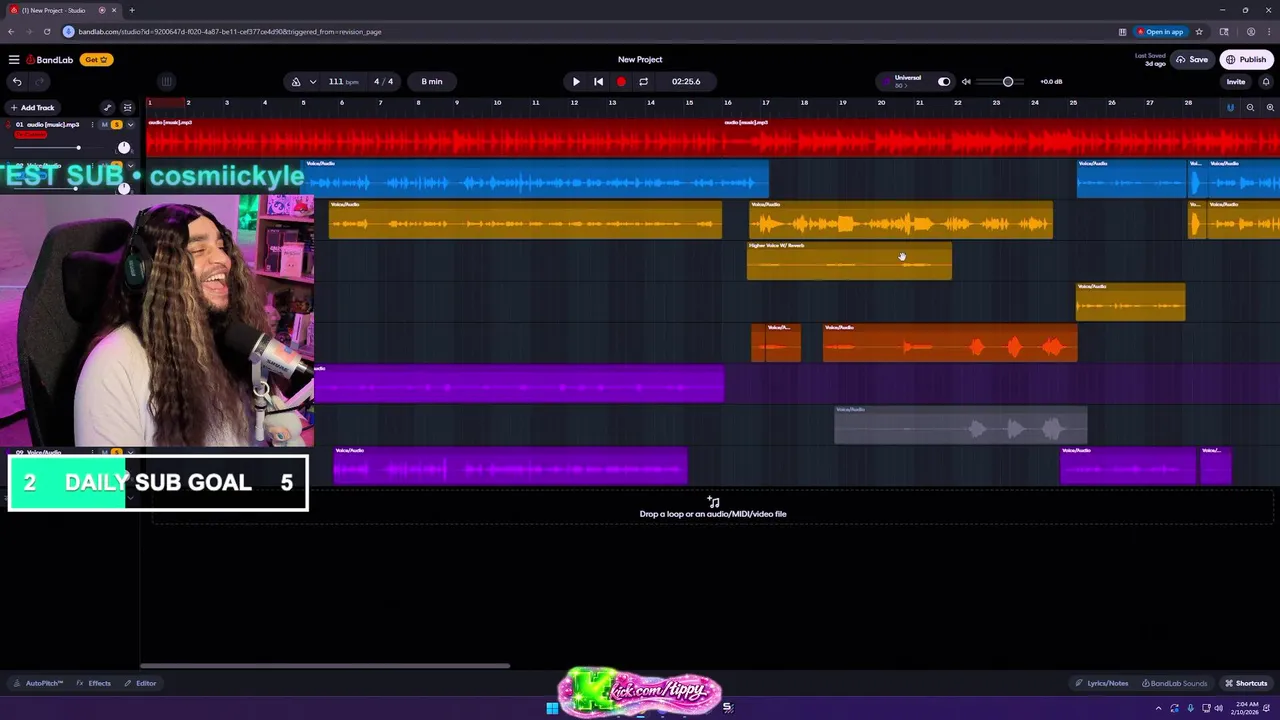The width and height of the screenshot is (1280, 720).
Task: Zoom out the timeline
Action: click(1250, 108)
